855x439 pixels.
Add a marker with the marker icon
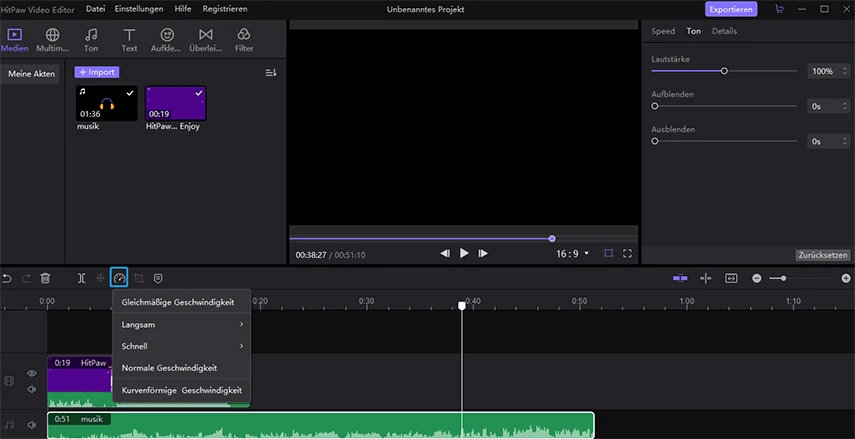coord(158,279)
